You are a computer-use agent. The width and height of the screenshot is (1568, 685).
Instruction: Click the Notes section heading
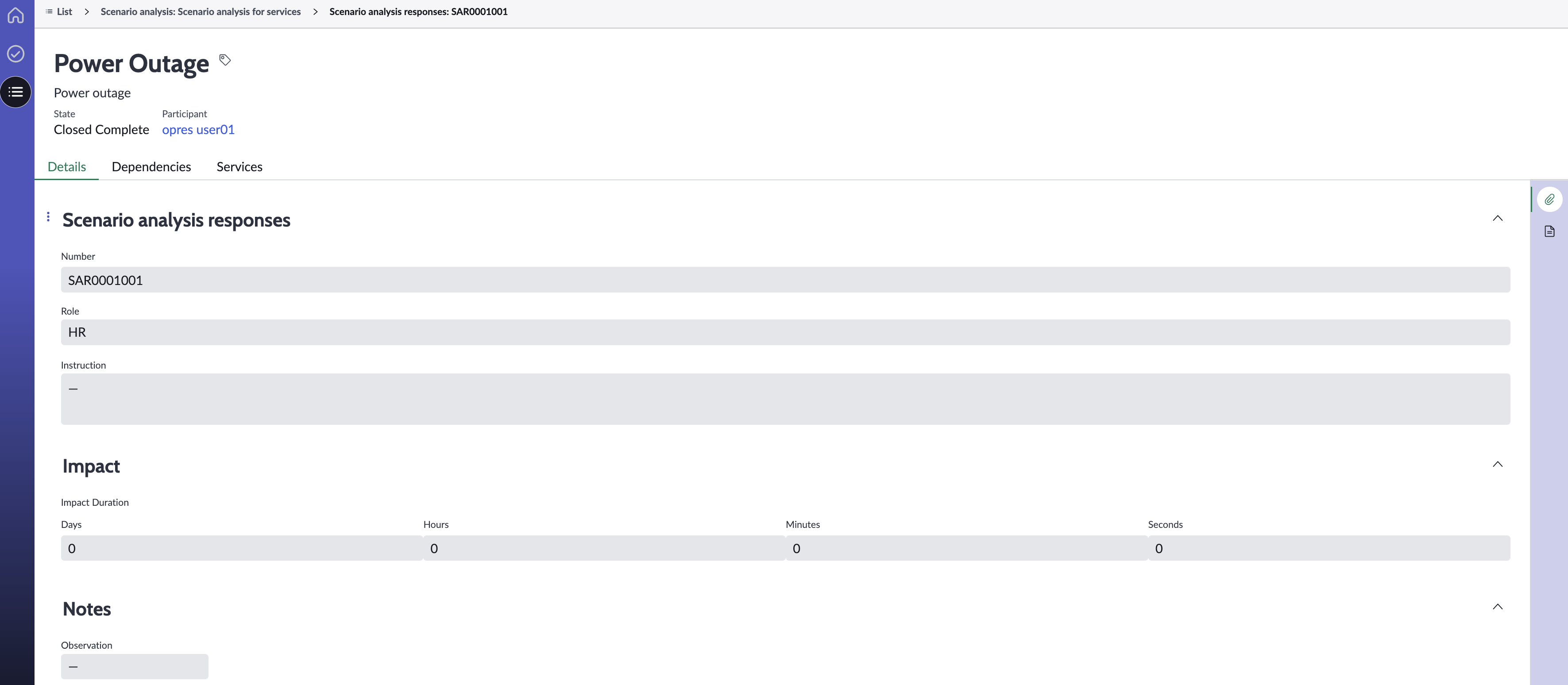[86, 609]
